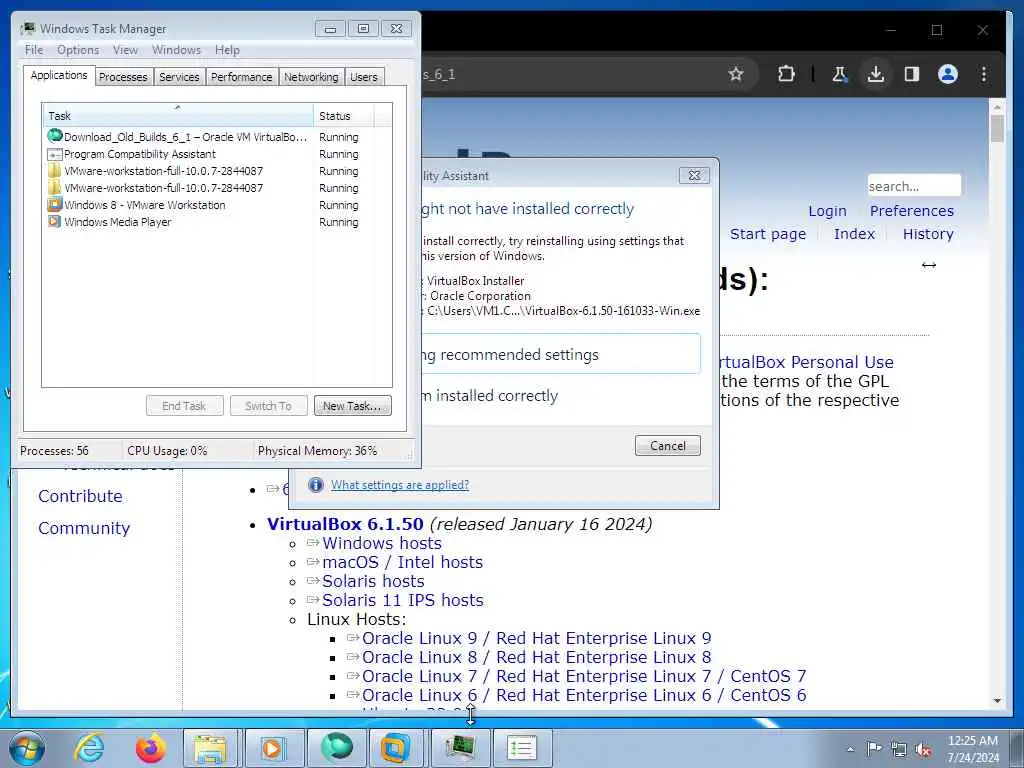
Task: Open the Index link
Action: coord(854,234)
